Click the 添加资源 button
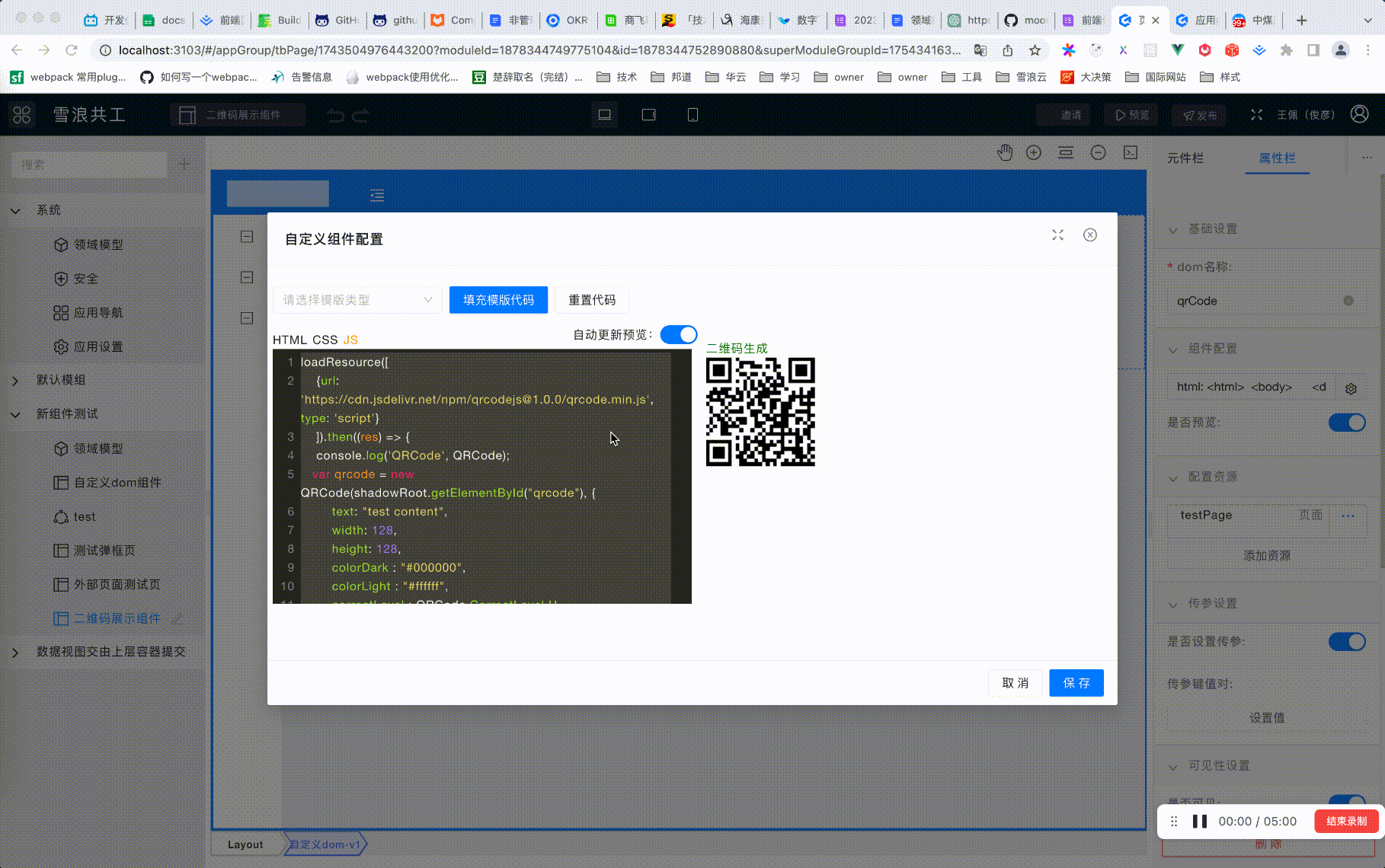 coord(1267,556)
